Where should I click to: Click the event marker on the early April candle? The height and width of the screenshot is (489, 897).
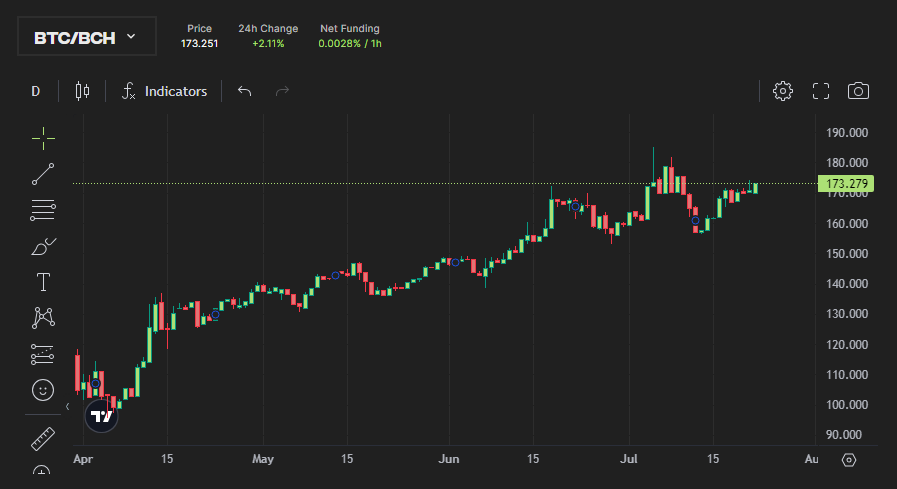96,383
